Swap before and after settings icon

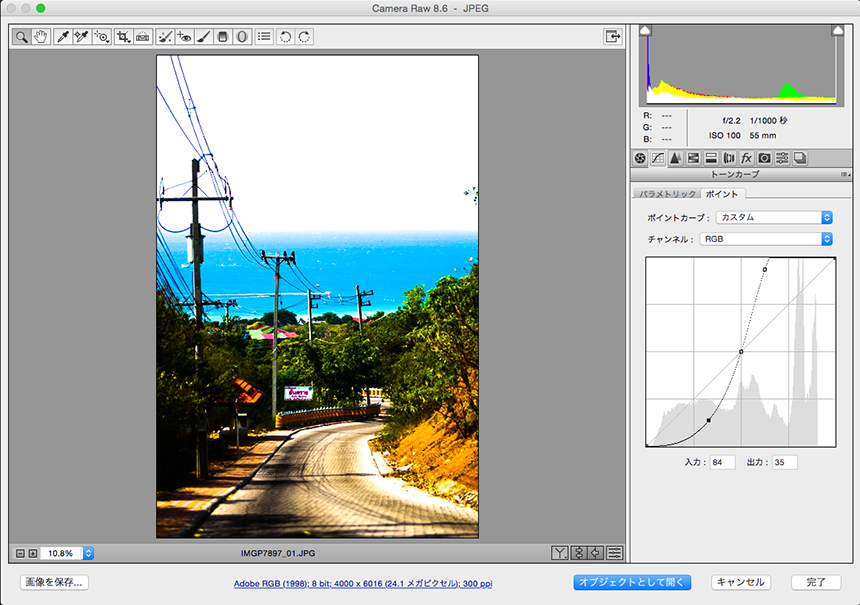pyautogui.click(x=578, y=553)
